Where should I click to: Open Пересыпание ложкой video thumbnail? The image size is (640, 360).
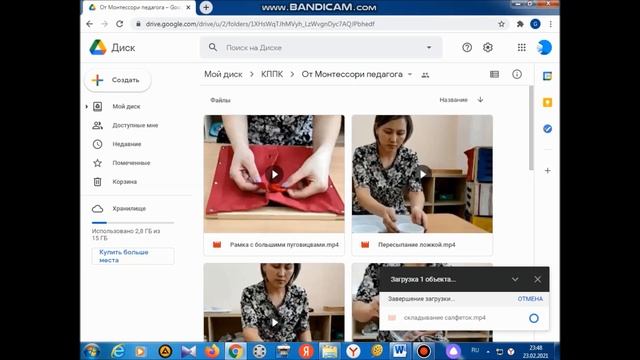(x=422, y=174)
